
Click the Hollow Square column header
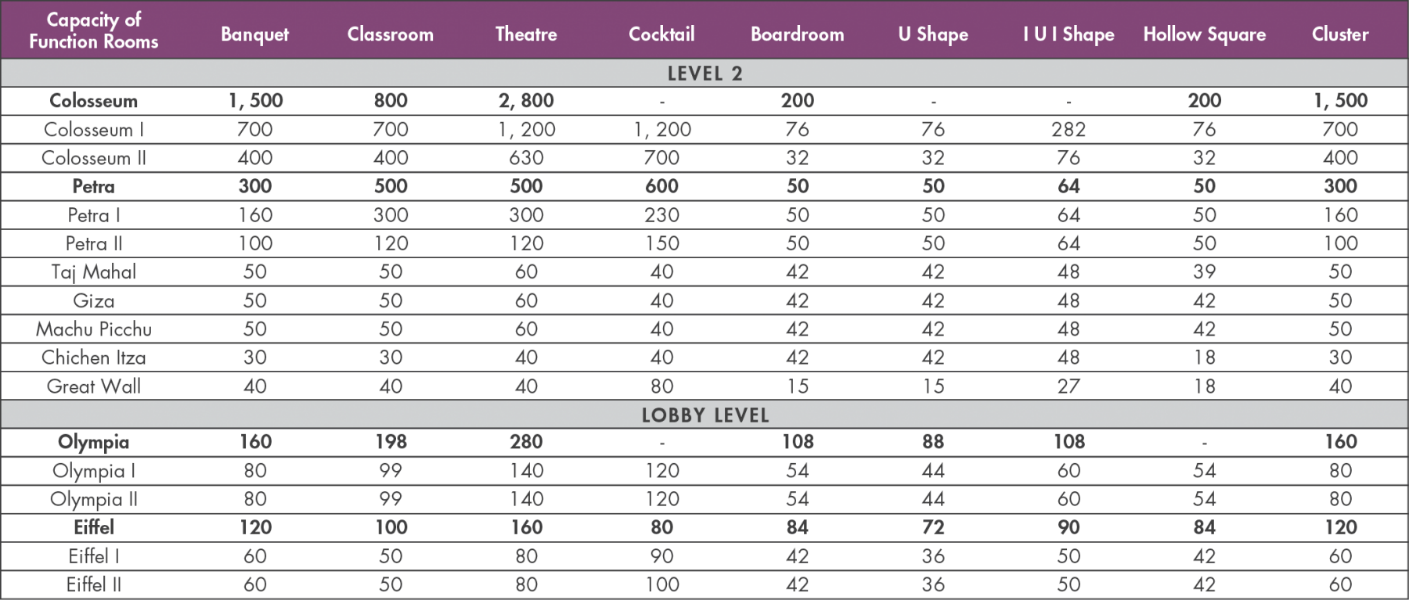click(x=1204, y=34)
